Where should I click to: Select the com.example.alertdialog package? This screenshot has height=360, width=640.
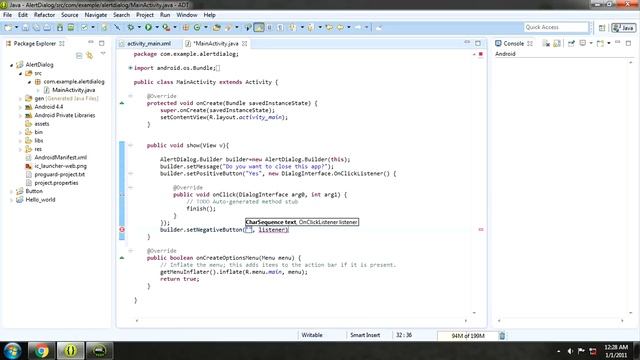(x=74, y=82)
